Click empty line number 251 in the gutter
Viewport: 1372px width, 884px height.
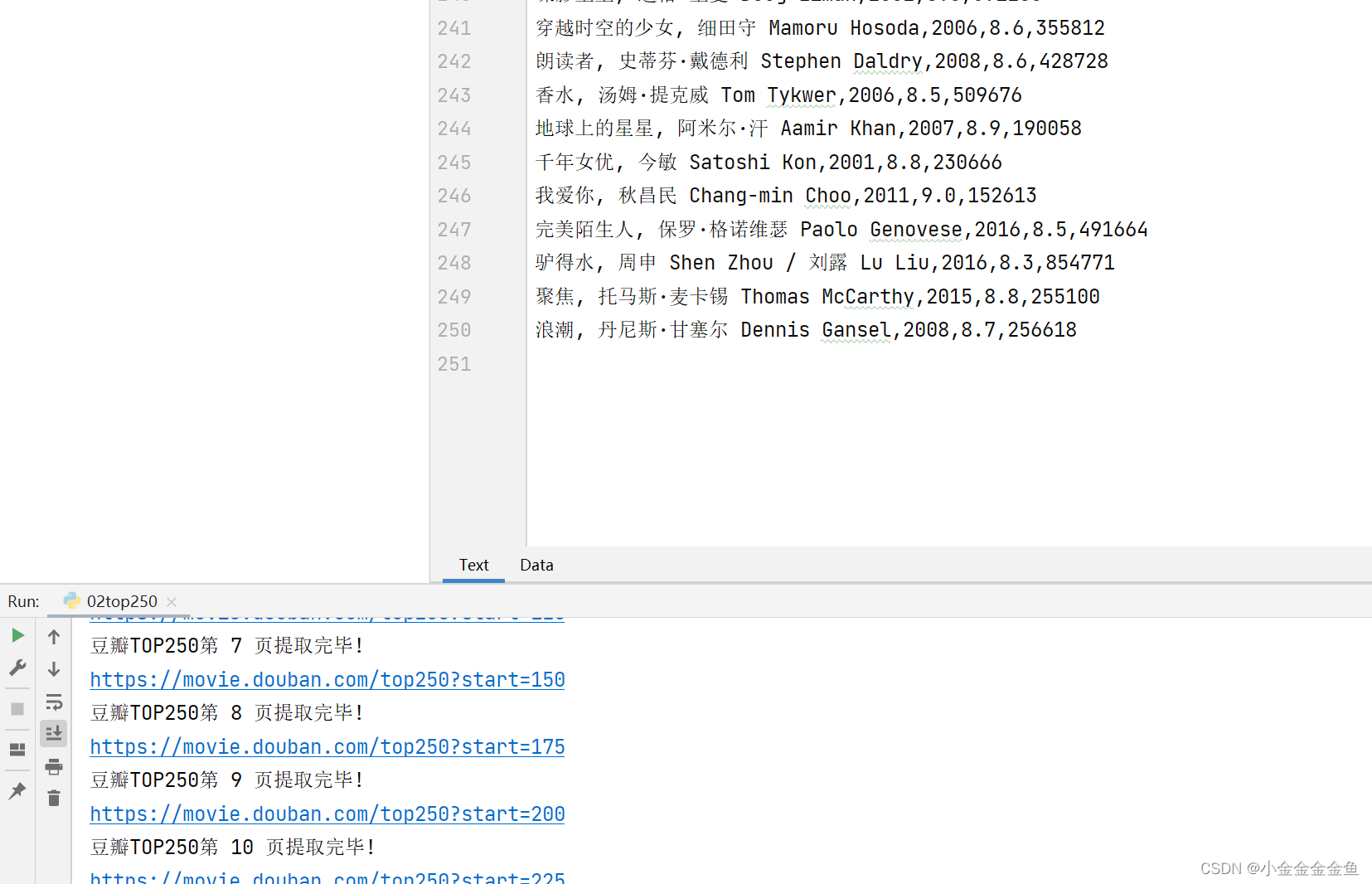point(454,364)
